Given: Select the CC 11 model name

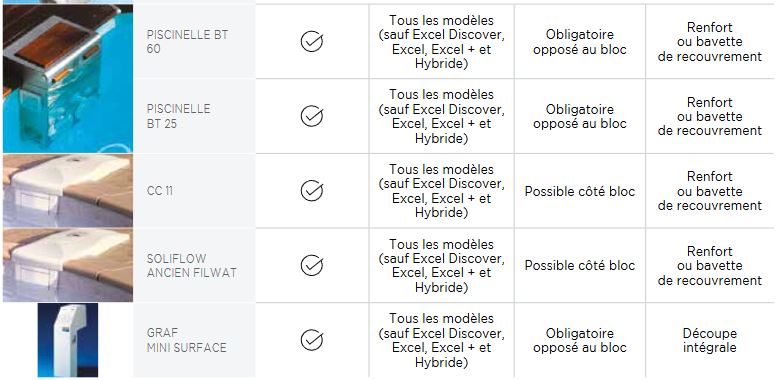Looking at the screenshot, I should click(160, 191).
